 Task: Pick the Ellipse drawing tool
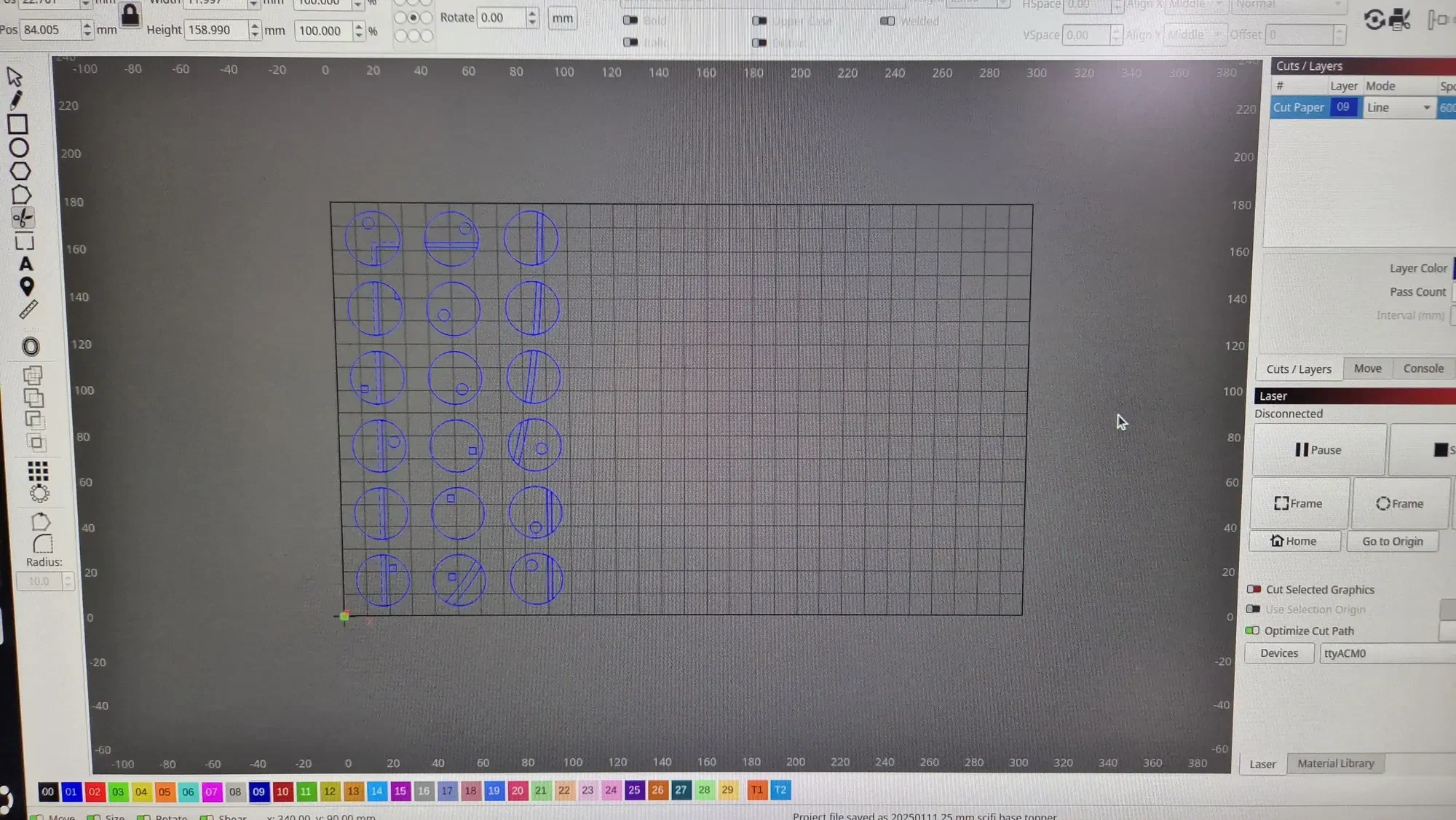19,148
